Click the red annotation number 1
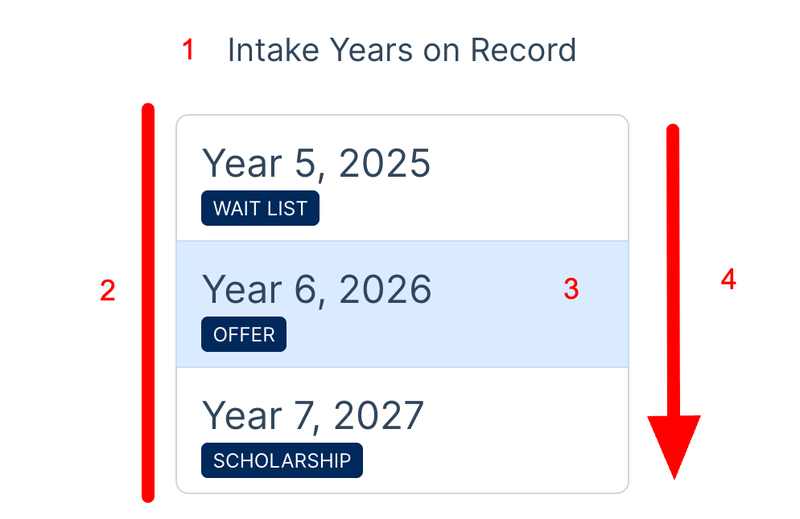The height and width of the screenshot is (519, 800). (x=188, y=50)
